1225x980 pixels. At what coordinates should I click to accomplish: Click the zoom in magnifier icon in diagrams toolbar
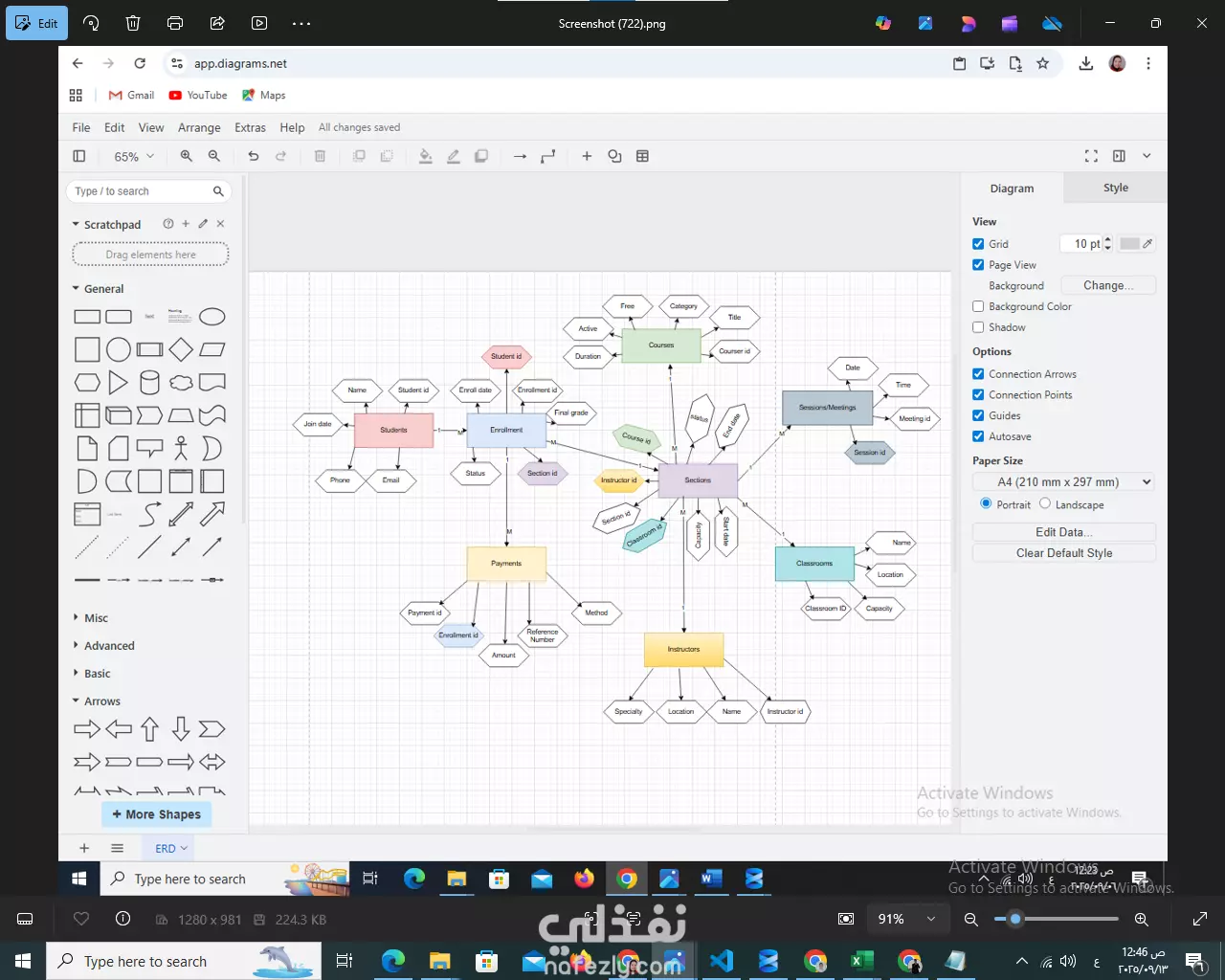[x=187, y=156]
